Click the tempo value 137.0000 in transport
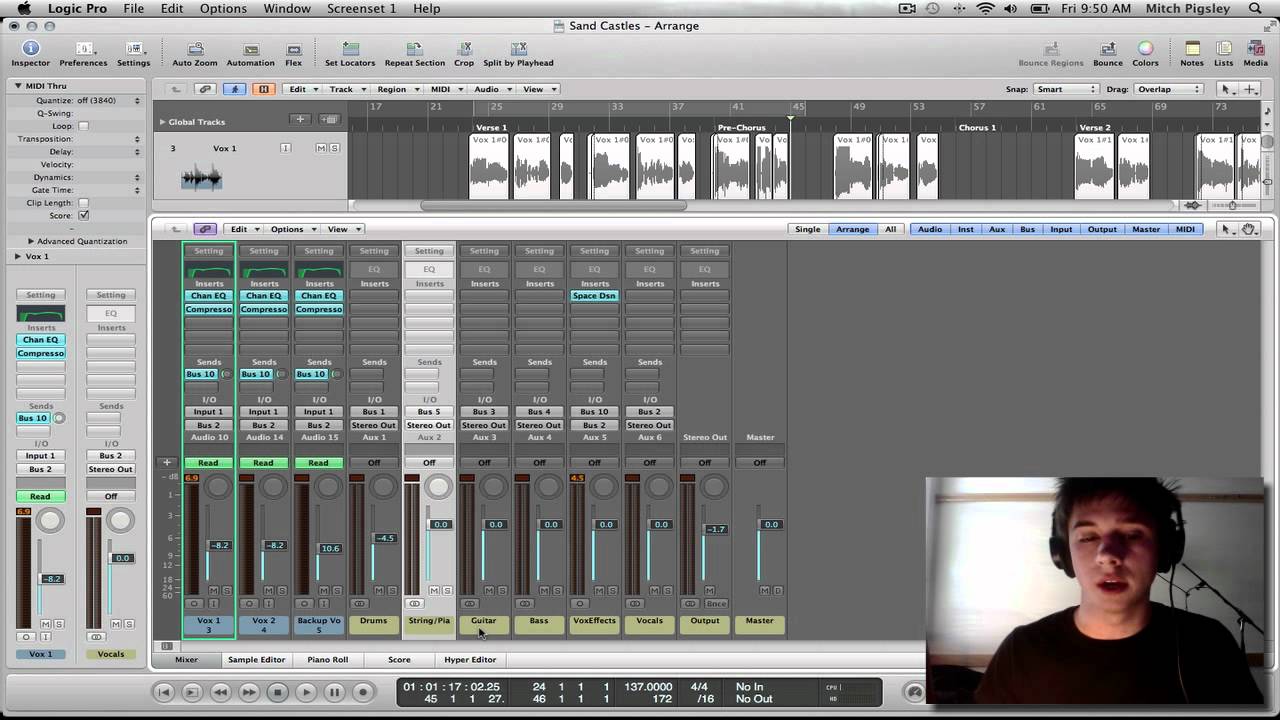Viewport: 1280px width, 720px height. pyautogui.click(x=648, y=687)
